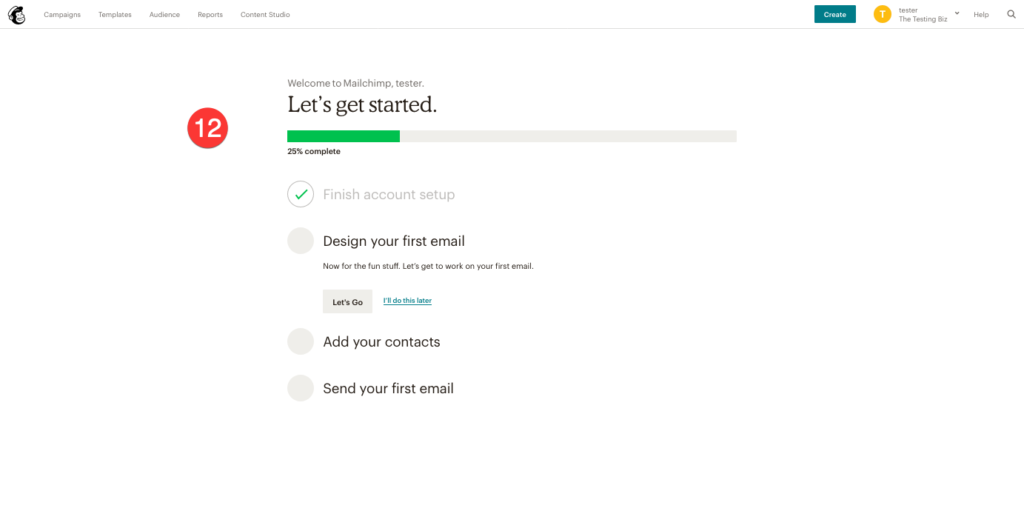Expand the Send your first email step
The height and width of the screenshot is (511, 1024).
pyautogui.click(x=388, y=388)
